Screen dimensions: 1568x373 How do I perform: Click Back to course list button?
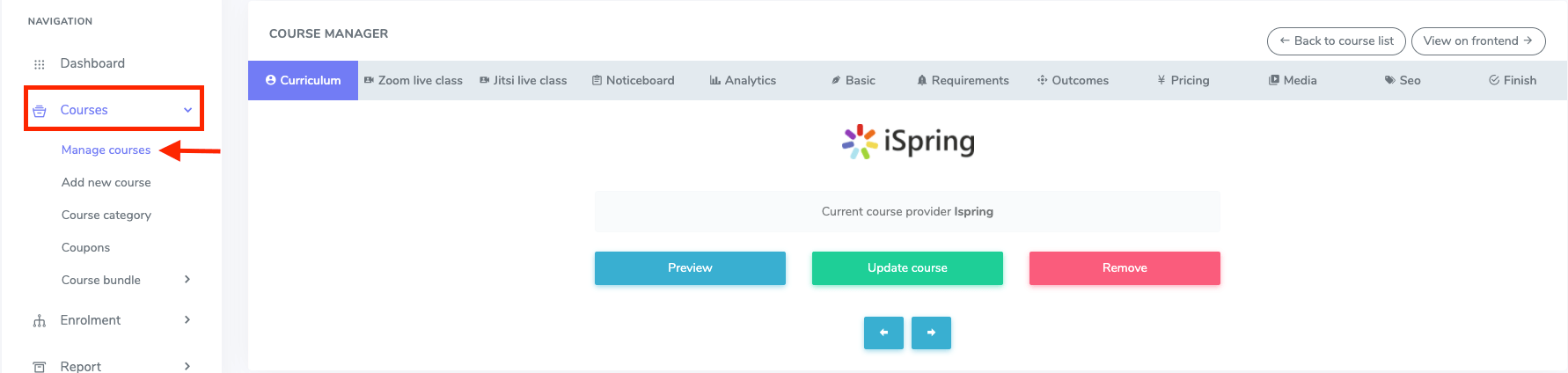[x=1337, y=41]
